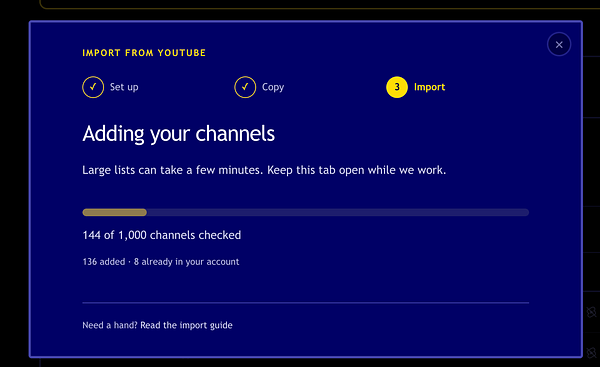Click the Need a hand? text
The image size is (600, 367).
pos(110,325)
